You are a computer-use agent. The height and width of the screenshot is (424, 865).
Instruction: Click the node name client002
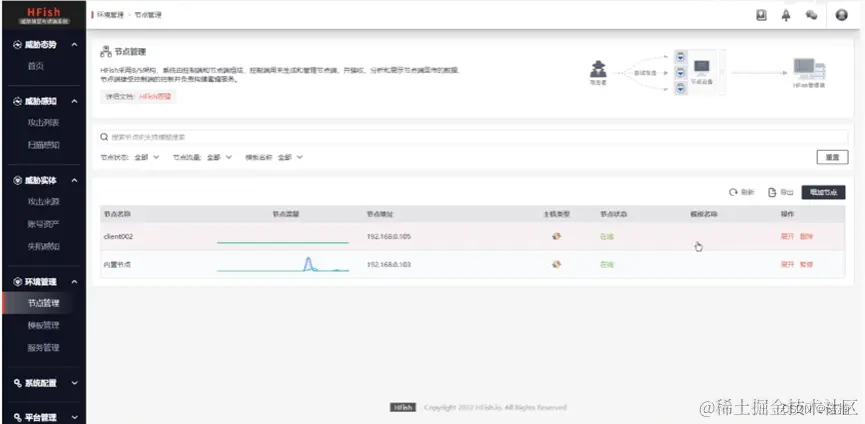(118, 237)
